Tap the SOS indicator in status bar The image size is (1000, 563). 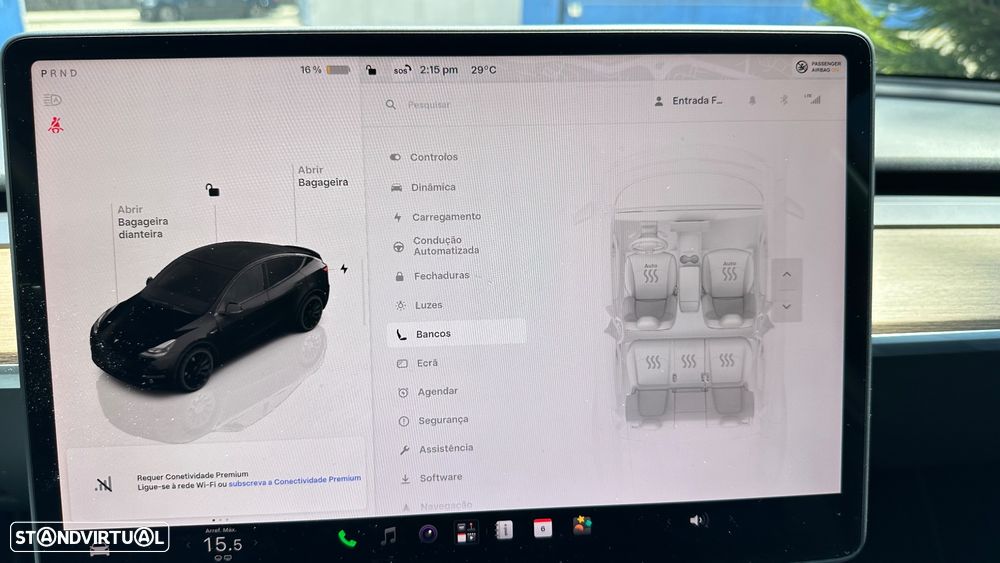(x=402, y=70)
